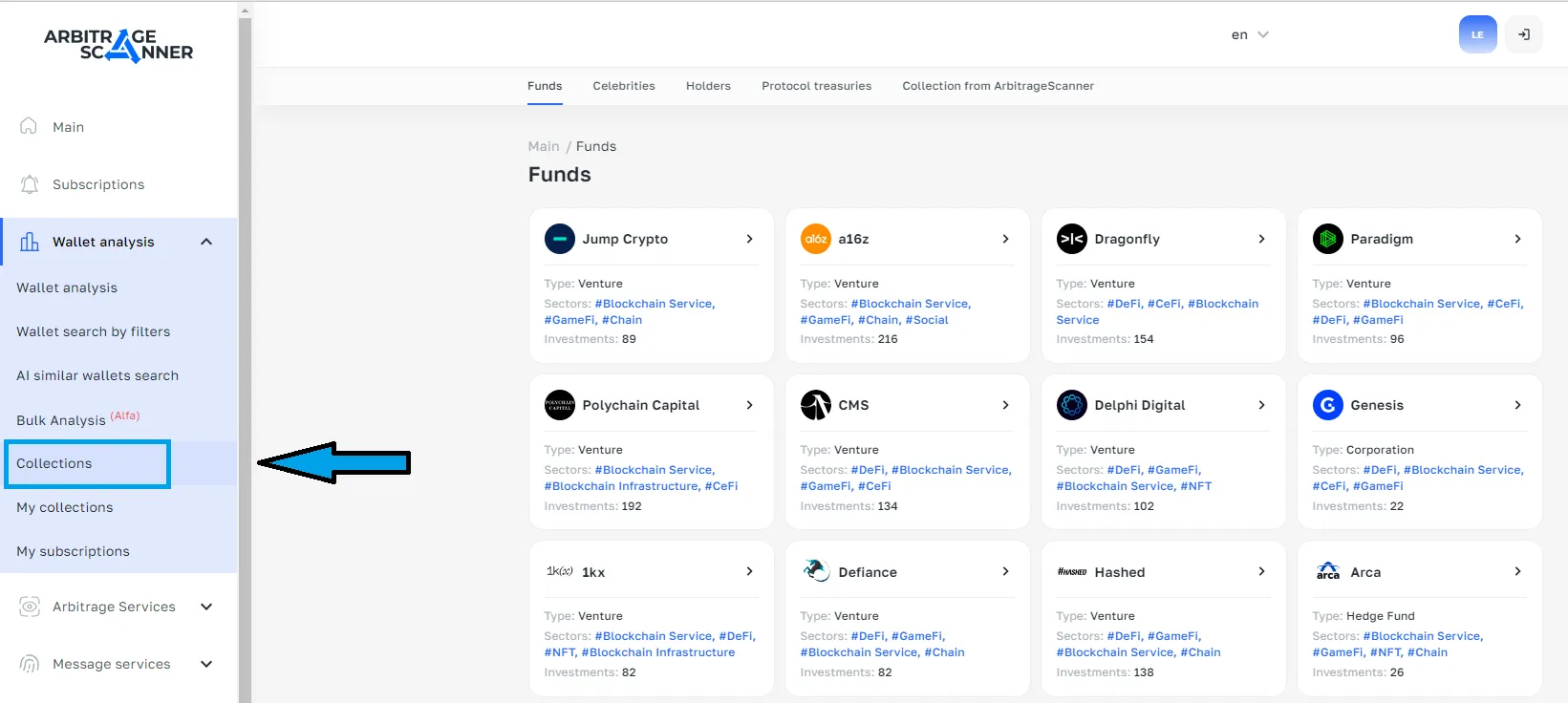Click the logout icon button
Viewport: 1568px width, 703px height.
coord(1524,34)
